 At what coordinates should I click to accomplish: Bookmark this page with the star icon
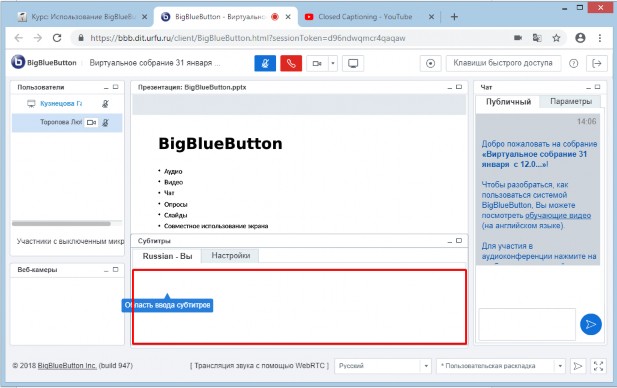point(556,38)
